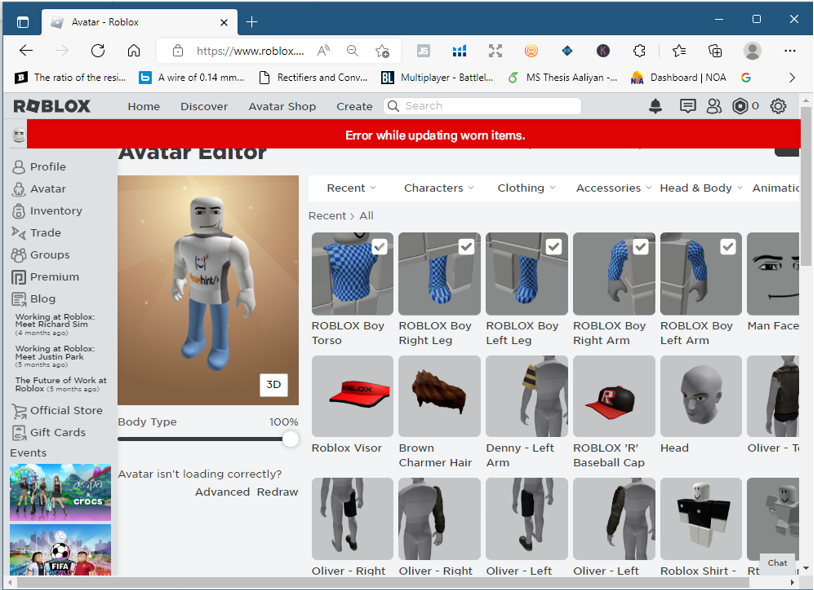Toggle the 3D avatar view button
Viewport: 814px width, 590px height.
pos(274,385)
